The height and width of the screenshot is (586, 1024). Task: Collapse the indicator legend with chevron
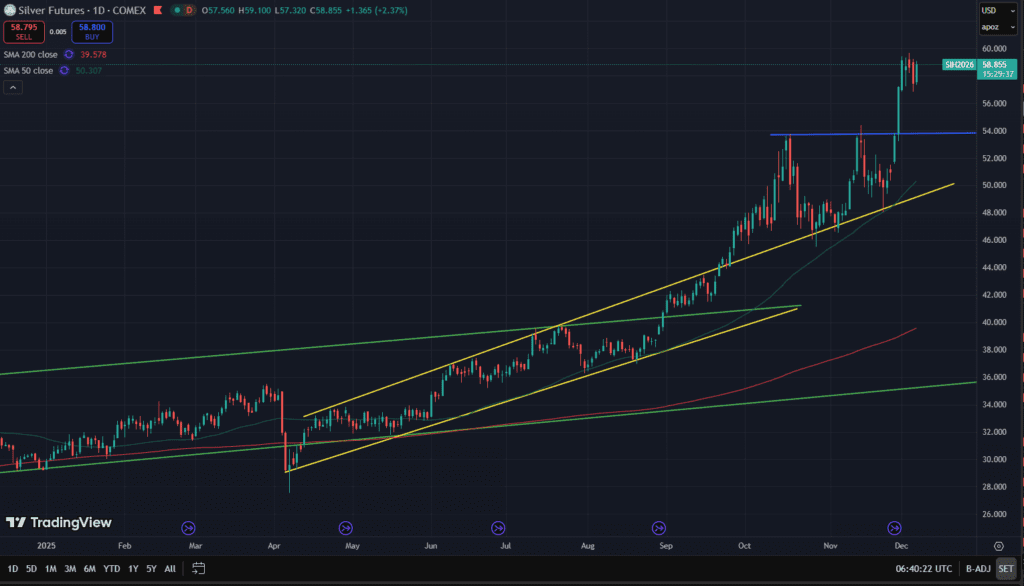[x=13, y=88]
